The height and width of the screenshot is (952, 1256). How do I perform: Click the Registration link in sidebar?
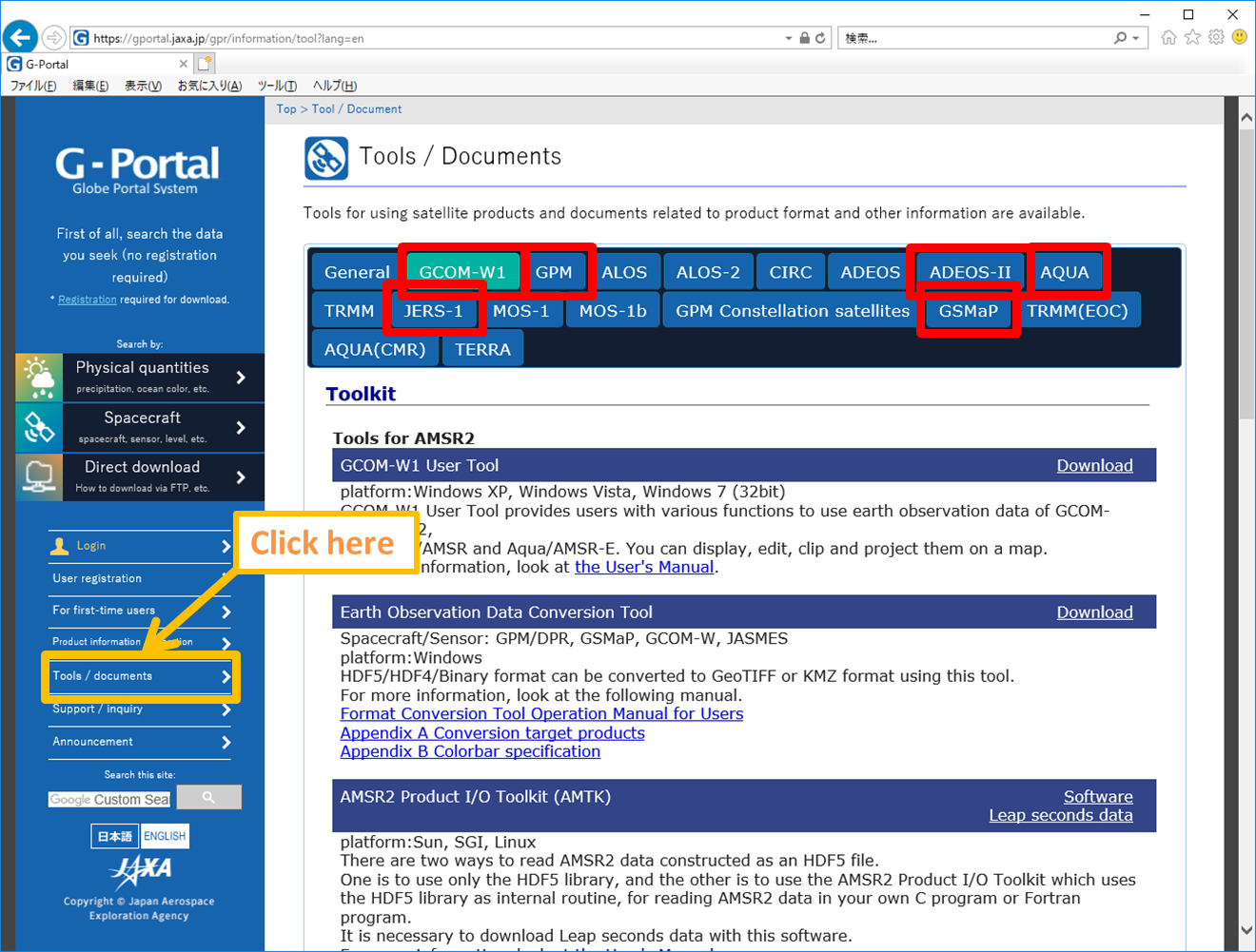88,300
